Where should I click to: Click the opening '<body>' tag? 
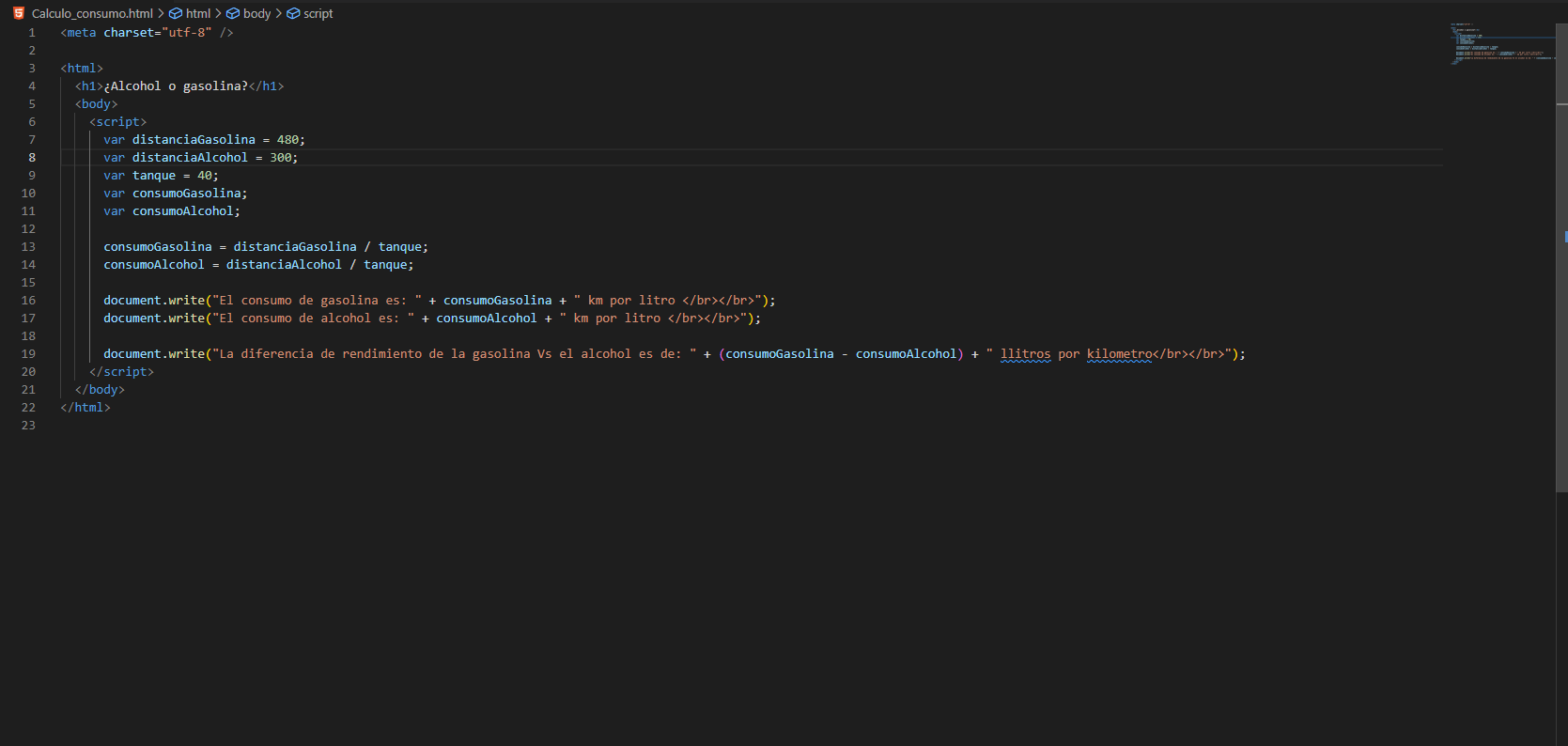96,104
